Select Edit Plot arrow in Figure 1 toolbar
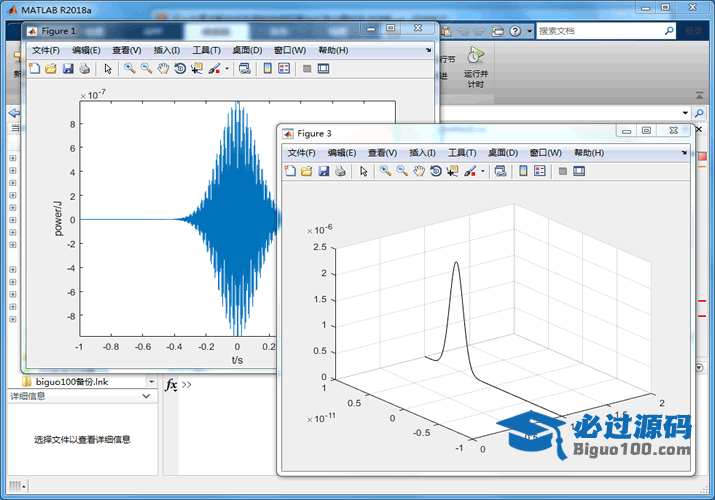This screenshot has width=715, height=500. [x=108, y=69]
